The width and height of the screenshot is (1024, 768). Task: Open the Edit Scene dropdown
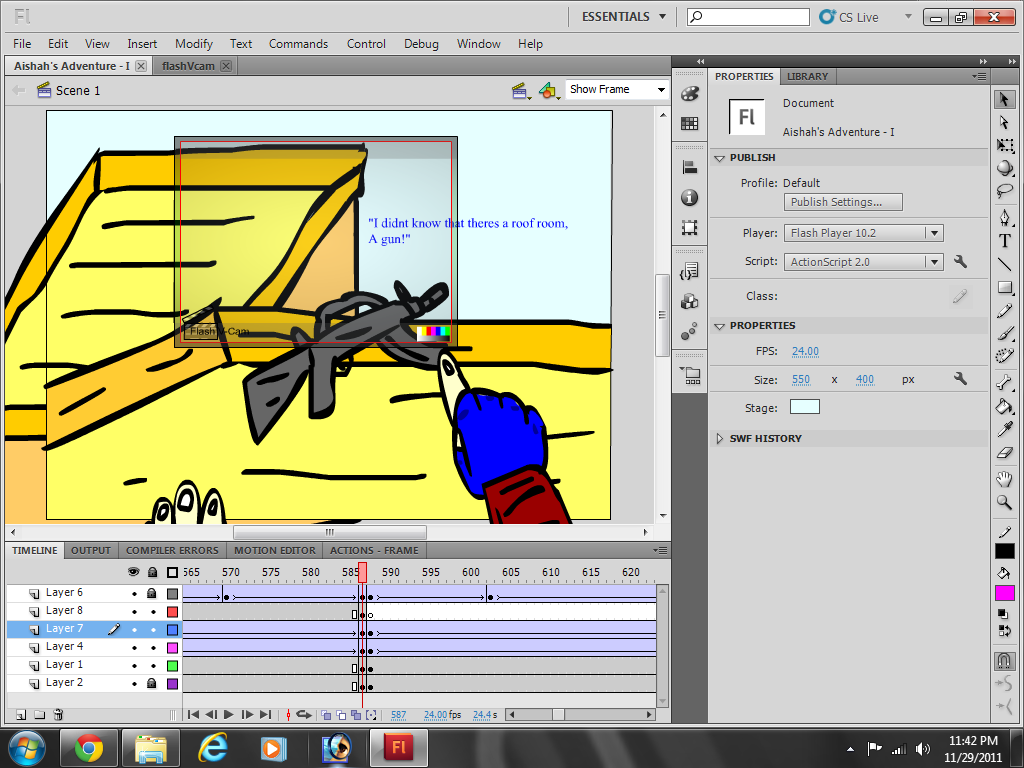pyautogui.click(x=520, y=91)
